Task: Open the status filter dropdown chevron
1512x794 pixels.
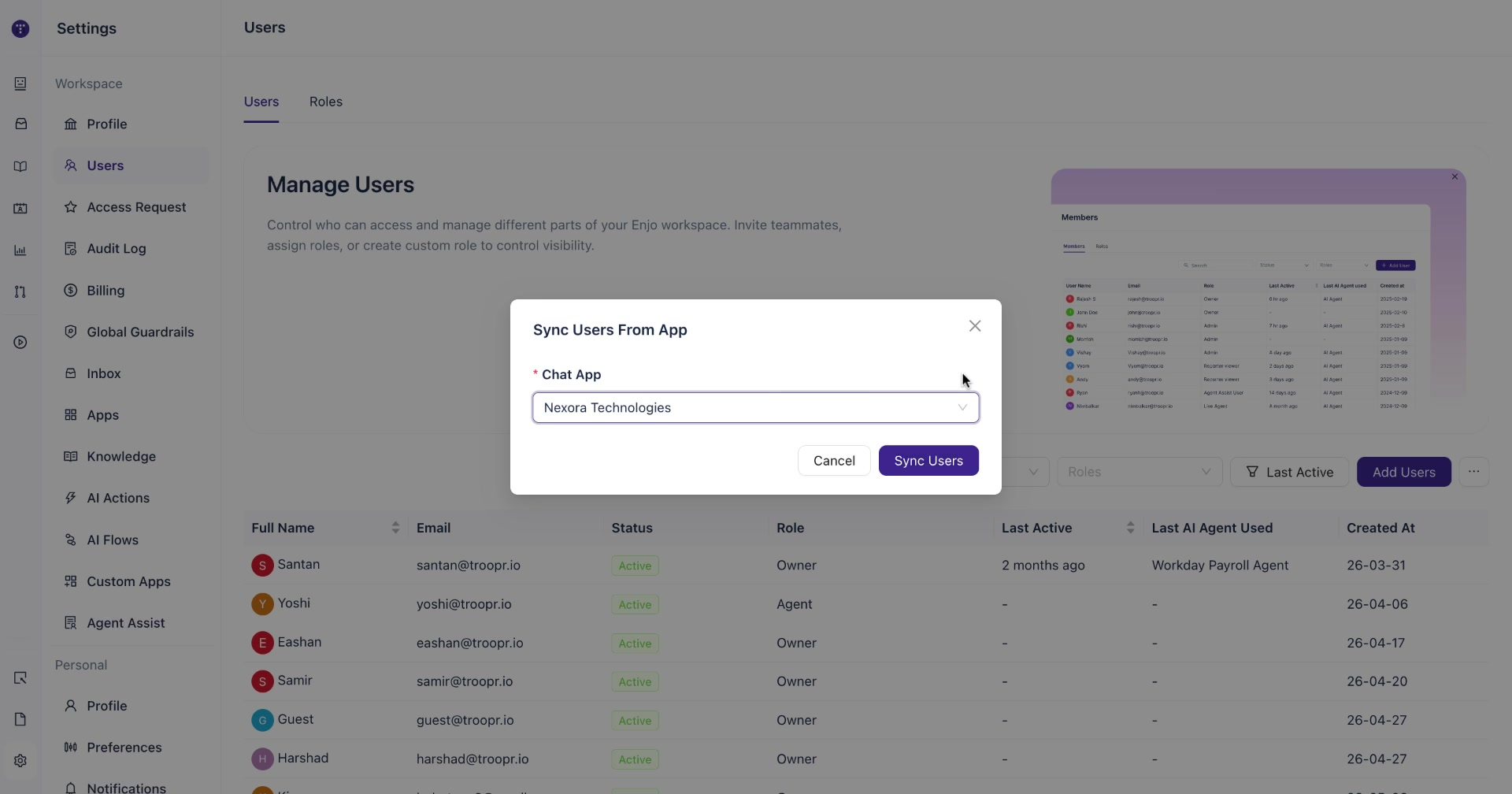Action: coord(1033,472)
